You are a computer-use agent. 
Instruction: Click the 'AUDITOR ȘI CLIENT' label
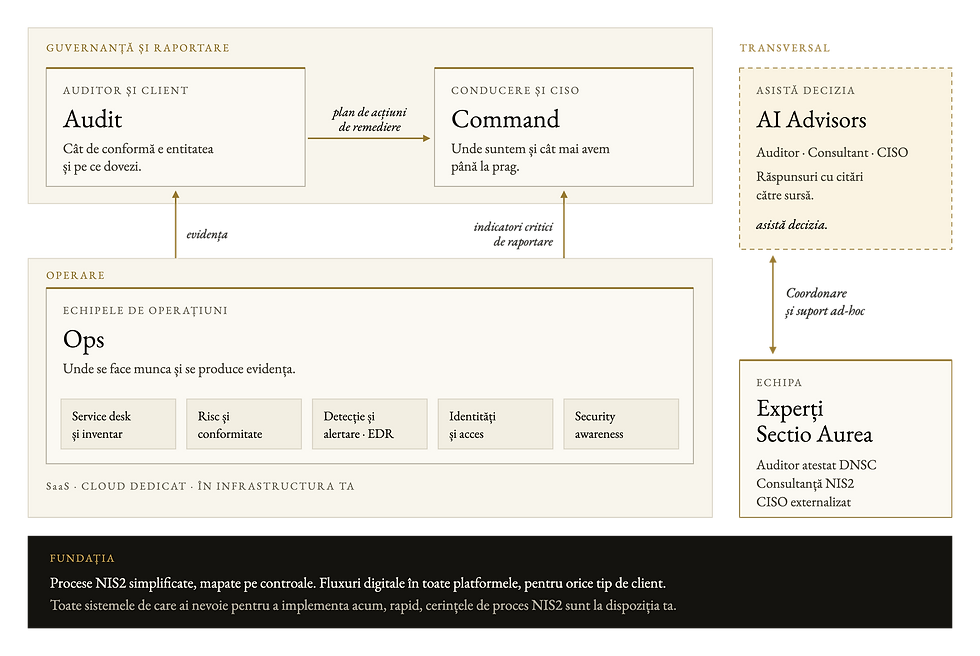pyautogui.click(x=126, y=91)
